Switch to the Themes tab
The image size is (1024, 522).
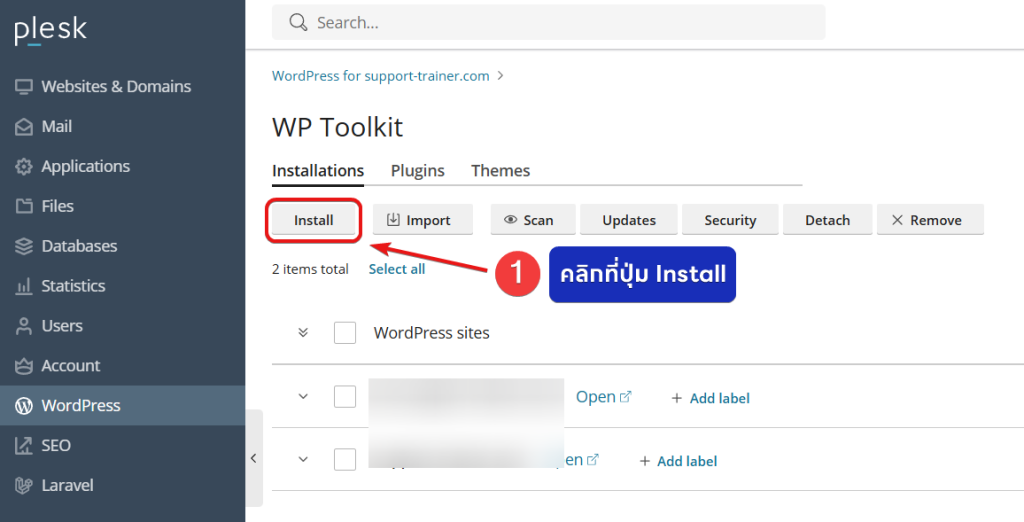point(500,171)
